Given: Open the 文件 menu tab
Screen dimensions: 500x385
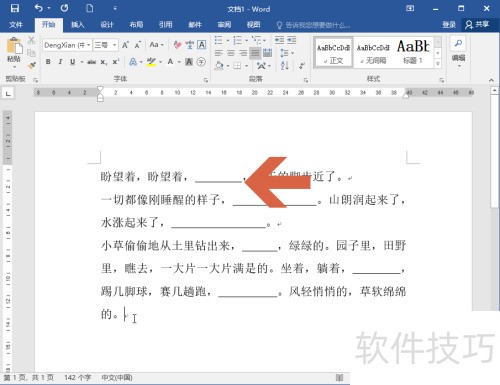Looking at the screenshot, I should pos(16,24).
